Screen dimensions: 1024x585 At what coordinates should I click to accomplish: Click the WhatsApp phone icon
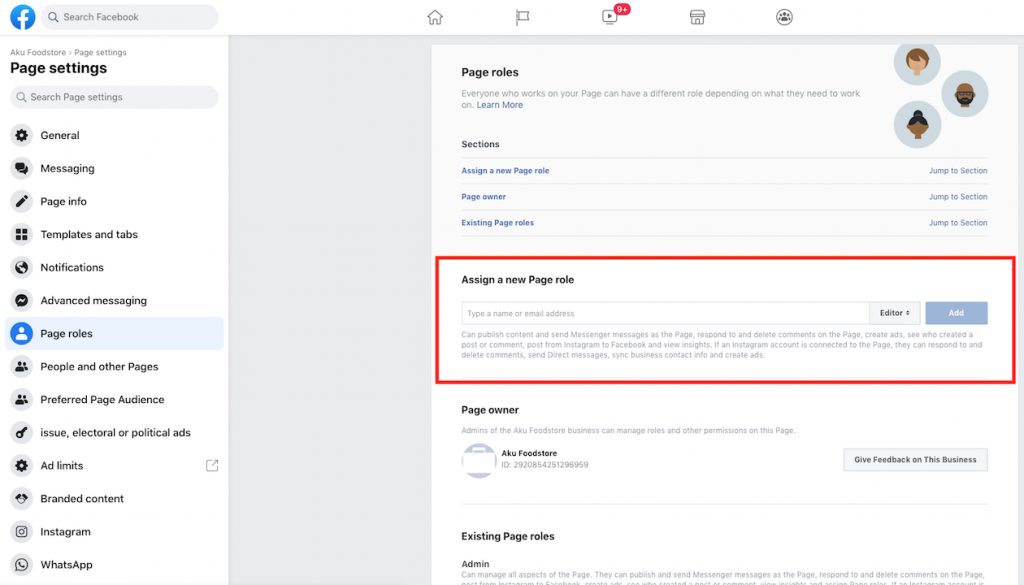tap(22, 565)
